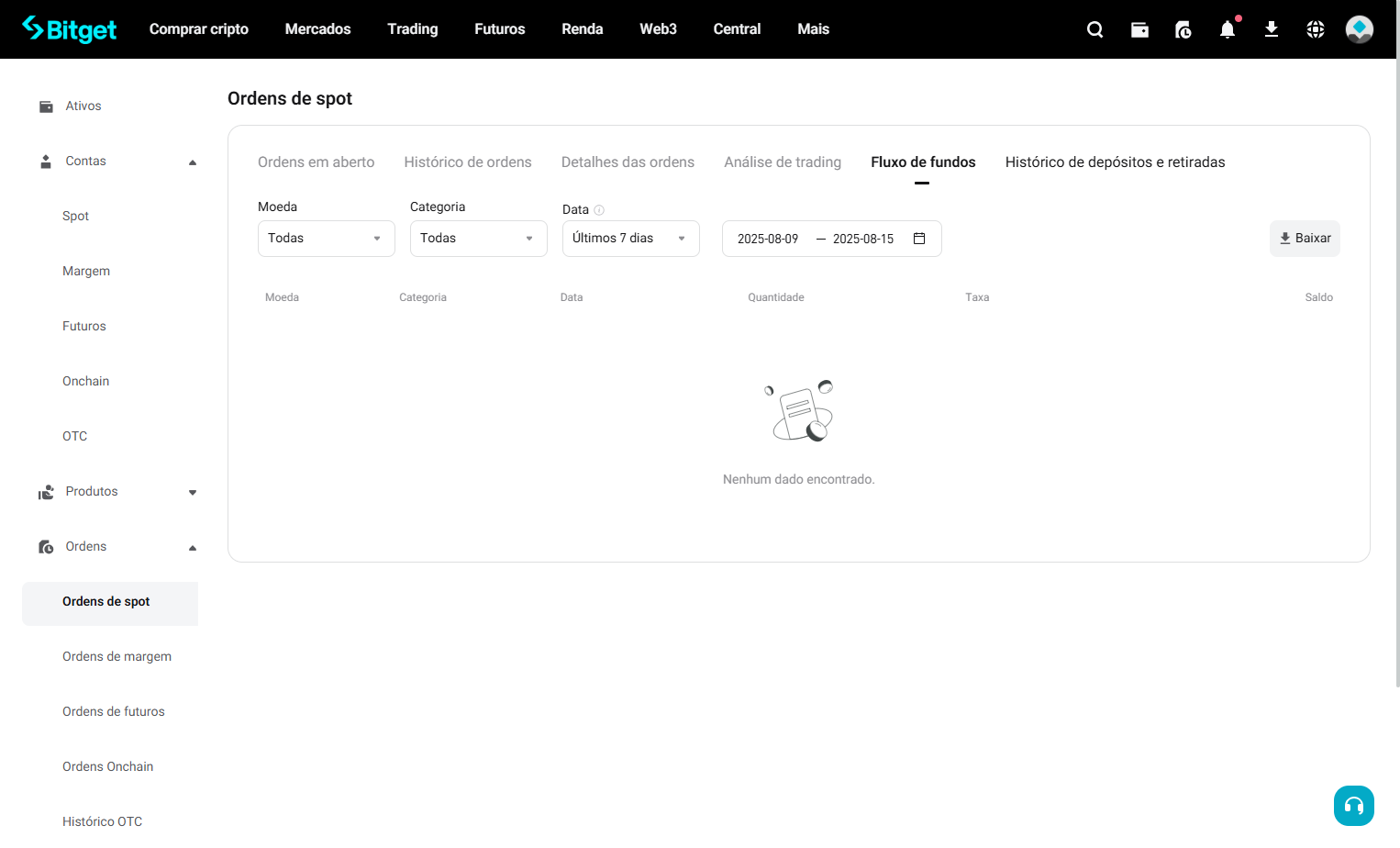Collapse the Contas sidebar section

tap(193, 162)
